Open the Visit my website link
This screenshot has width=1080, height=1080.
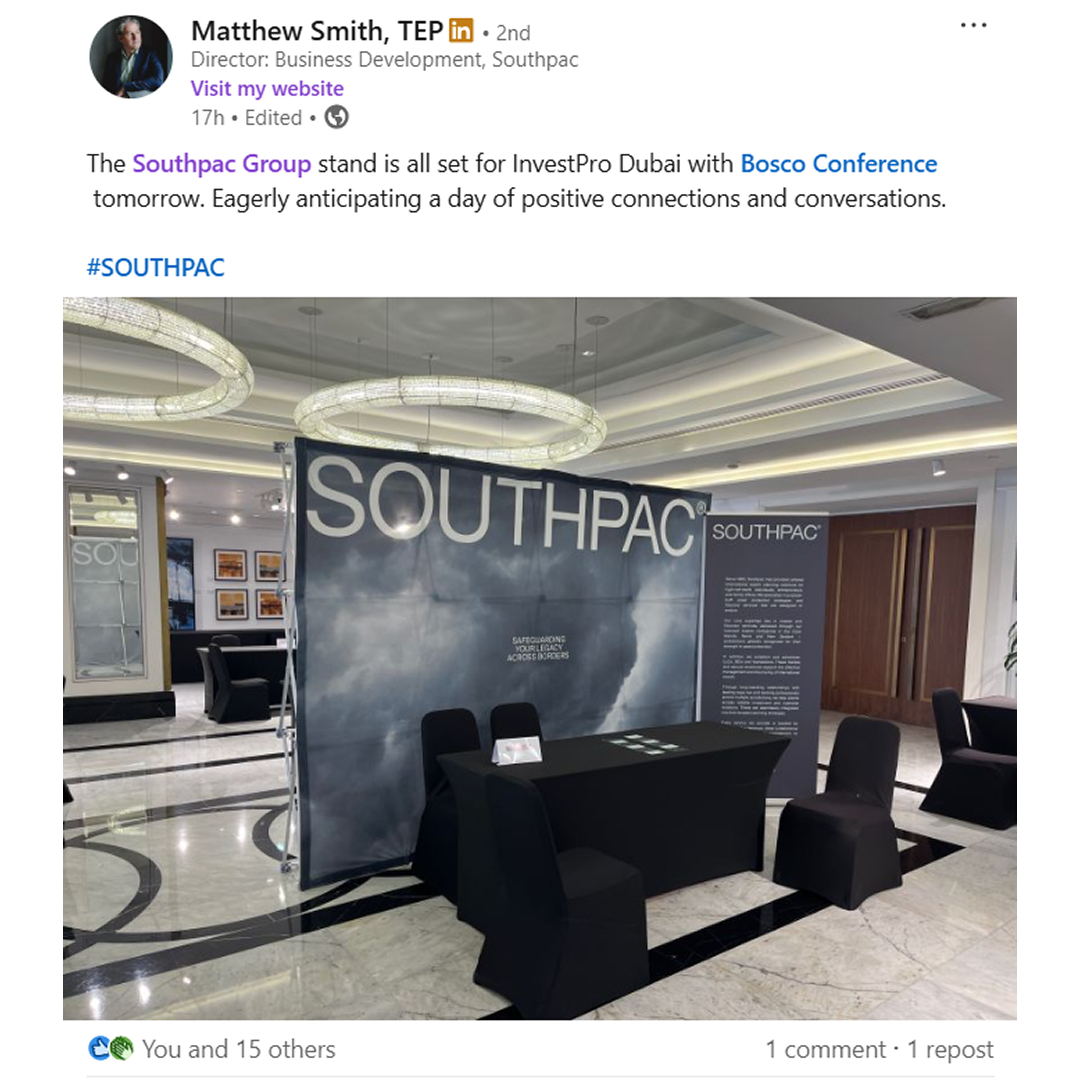(x=267, y=88)
